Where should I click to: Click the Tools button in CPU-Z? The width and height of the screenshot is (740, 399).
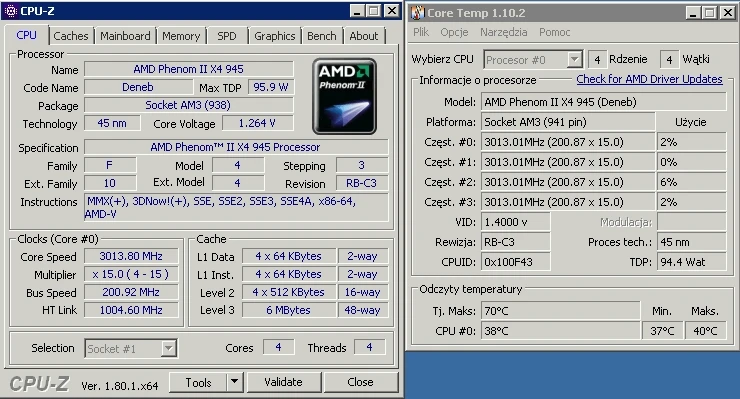(198, 382)
